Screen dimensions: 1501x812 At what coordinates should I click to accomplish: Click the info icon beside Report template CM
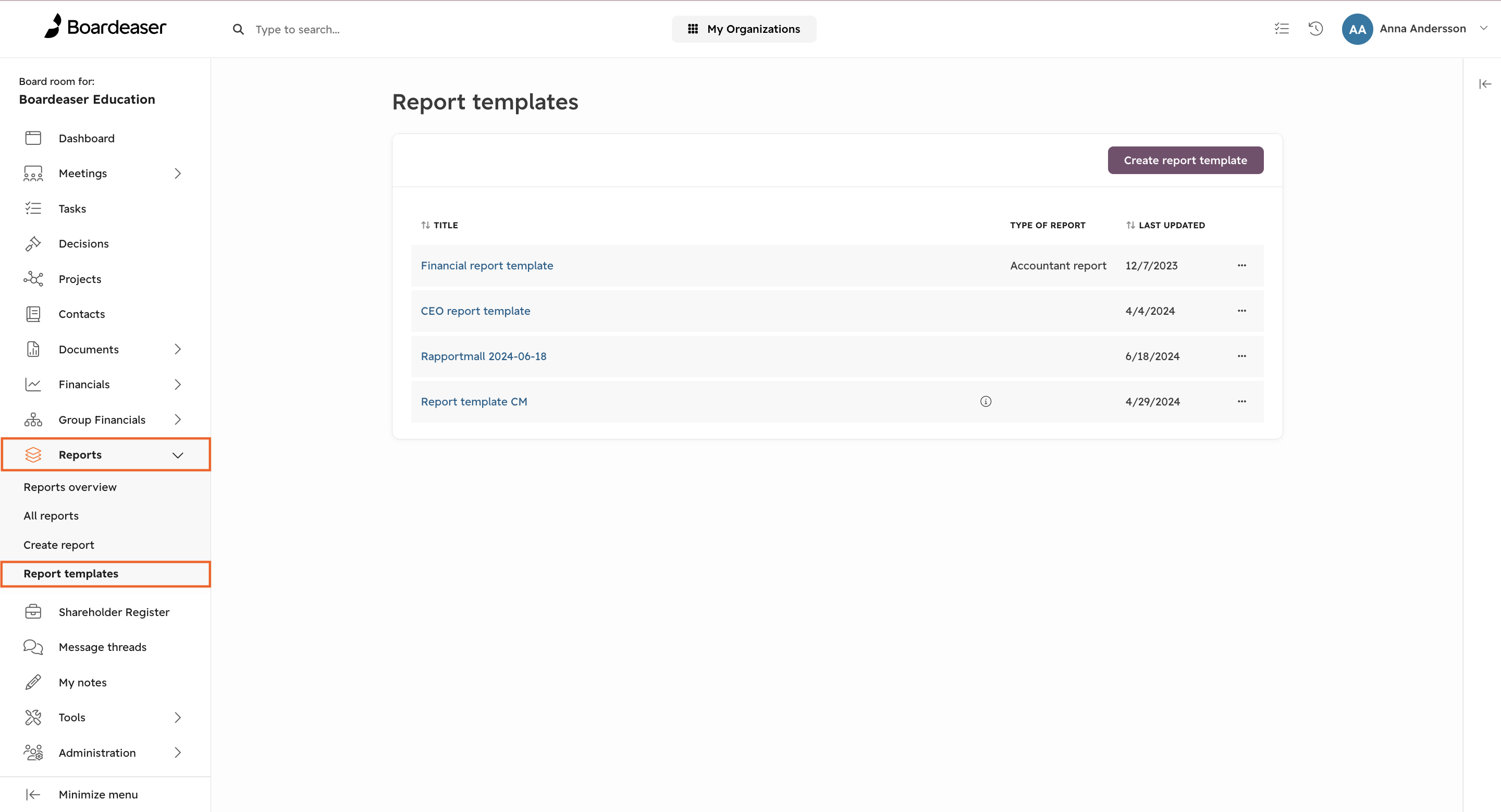[x=986, y=401]
